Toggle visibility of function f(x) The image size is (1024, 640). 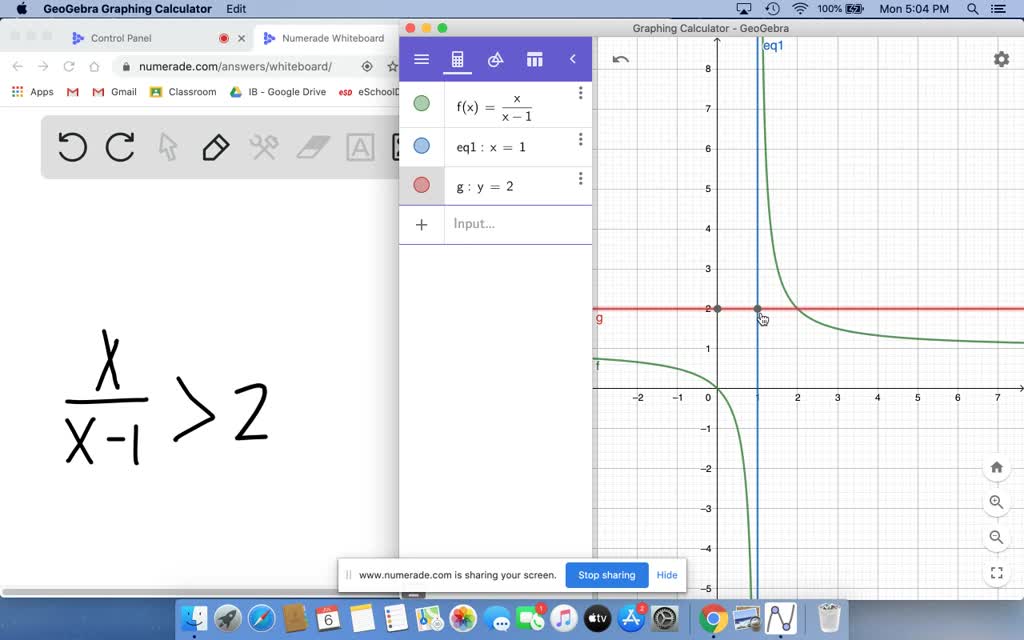[421, 104]
